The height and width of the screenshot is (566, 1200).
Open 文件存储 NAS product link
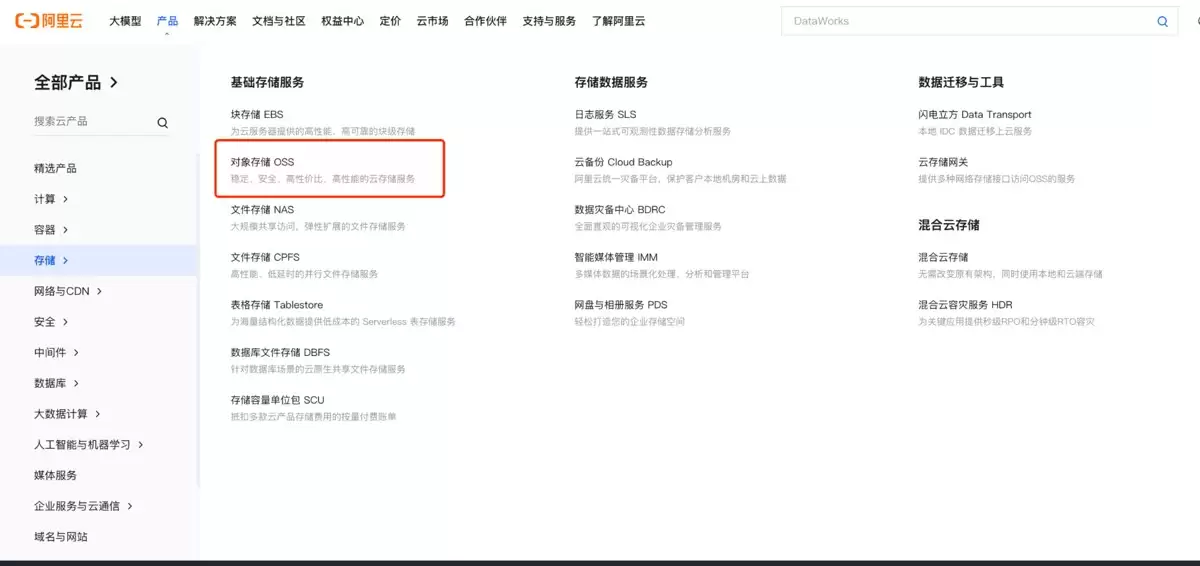click(262, 209)
